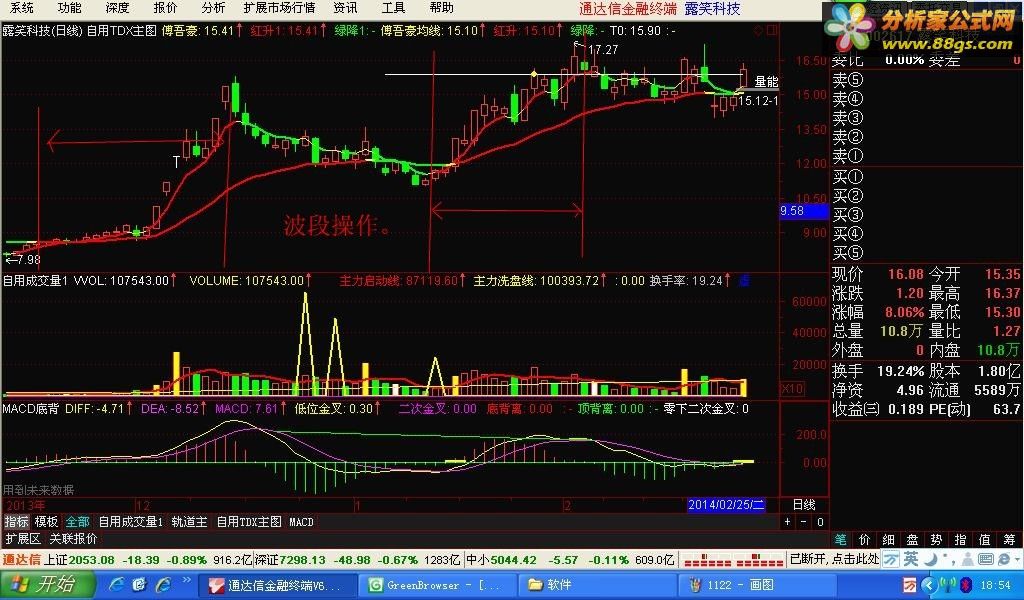Image resolution: width=1024 pixels, height=600 pixels.
Task: Click the person icon in IME bar
Action: (x=967, y=560)
